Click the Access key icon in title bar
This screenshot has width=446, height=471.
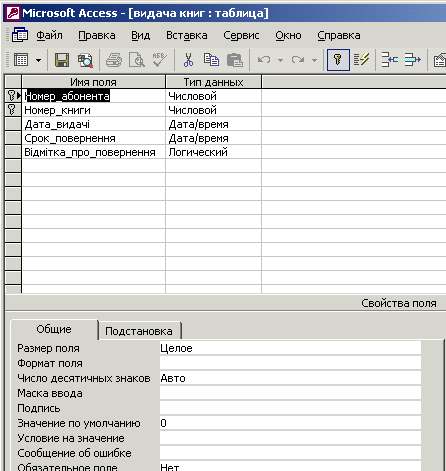point(13,13)
